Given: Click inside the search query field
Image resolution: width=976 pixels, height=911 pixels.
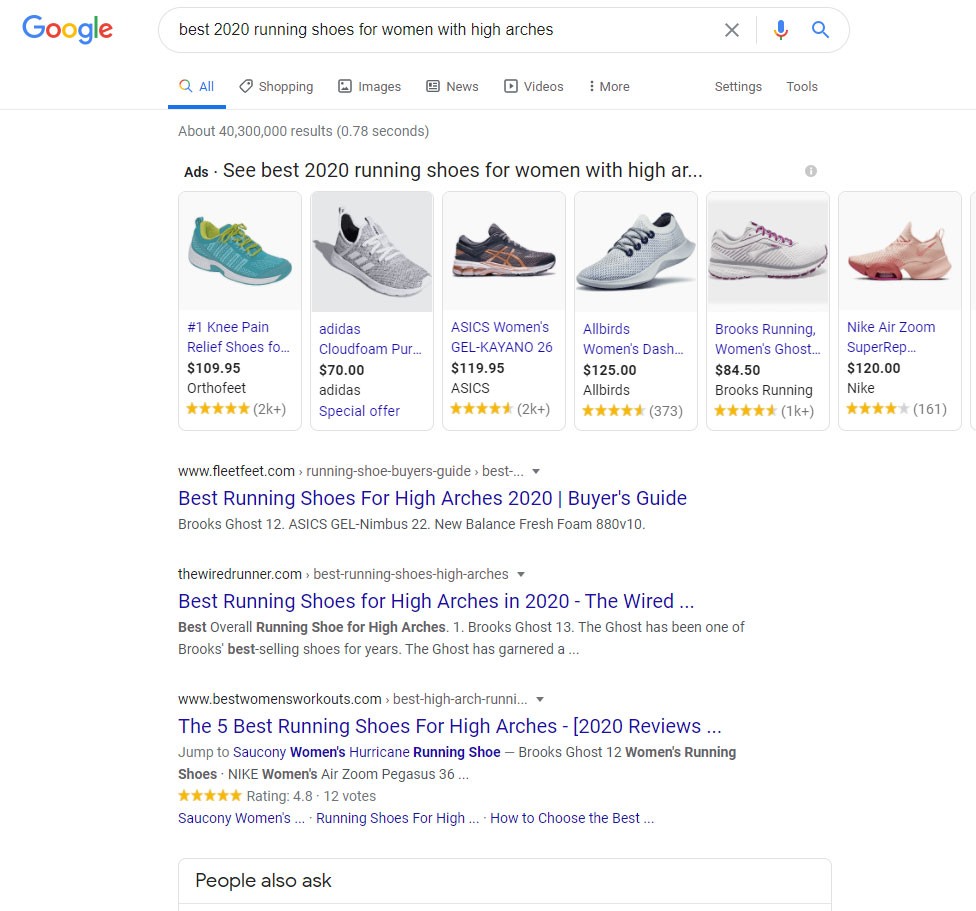Looking at the screenshot, I should pyautogui.click(x=440, y=30).
